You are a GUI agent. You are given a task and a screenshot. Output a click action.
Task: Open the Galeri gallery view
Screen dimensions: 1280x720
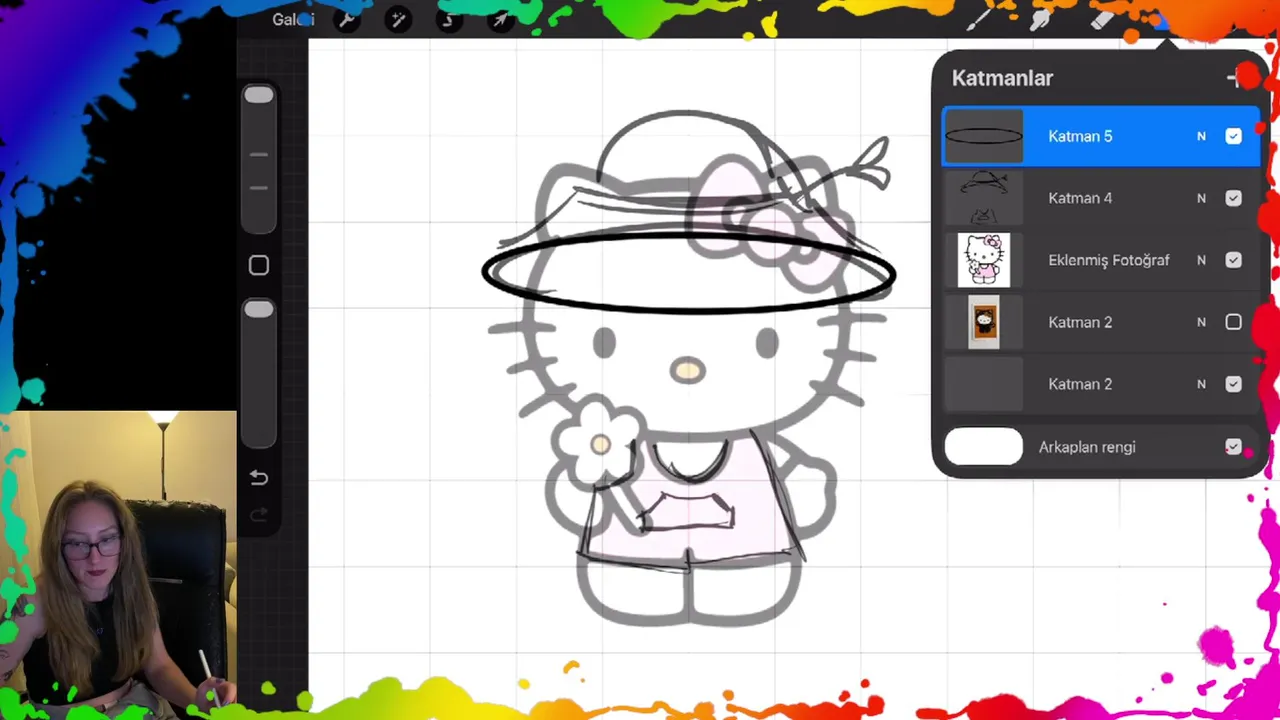pos(293,19)
